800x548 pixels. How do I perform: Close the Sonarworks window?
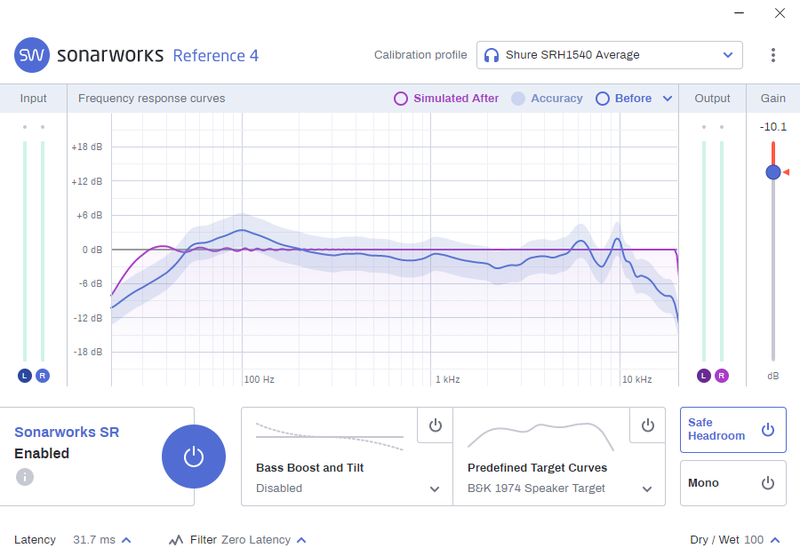pos(780,13)
